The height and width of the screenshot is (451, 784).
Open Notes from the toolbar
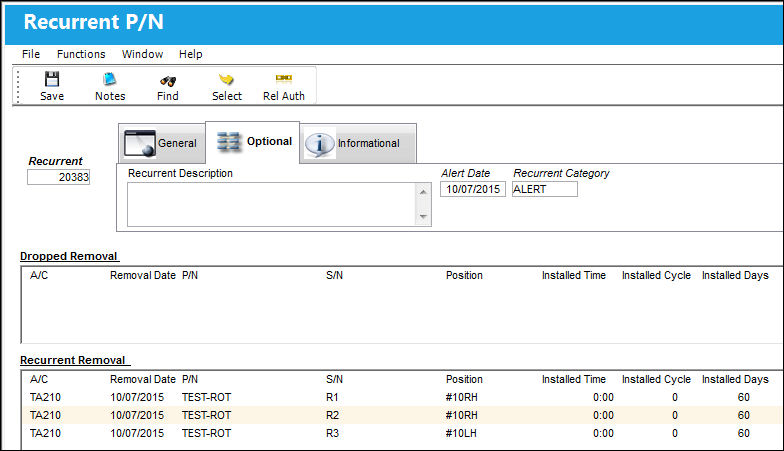coord(110,86)
